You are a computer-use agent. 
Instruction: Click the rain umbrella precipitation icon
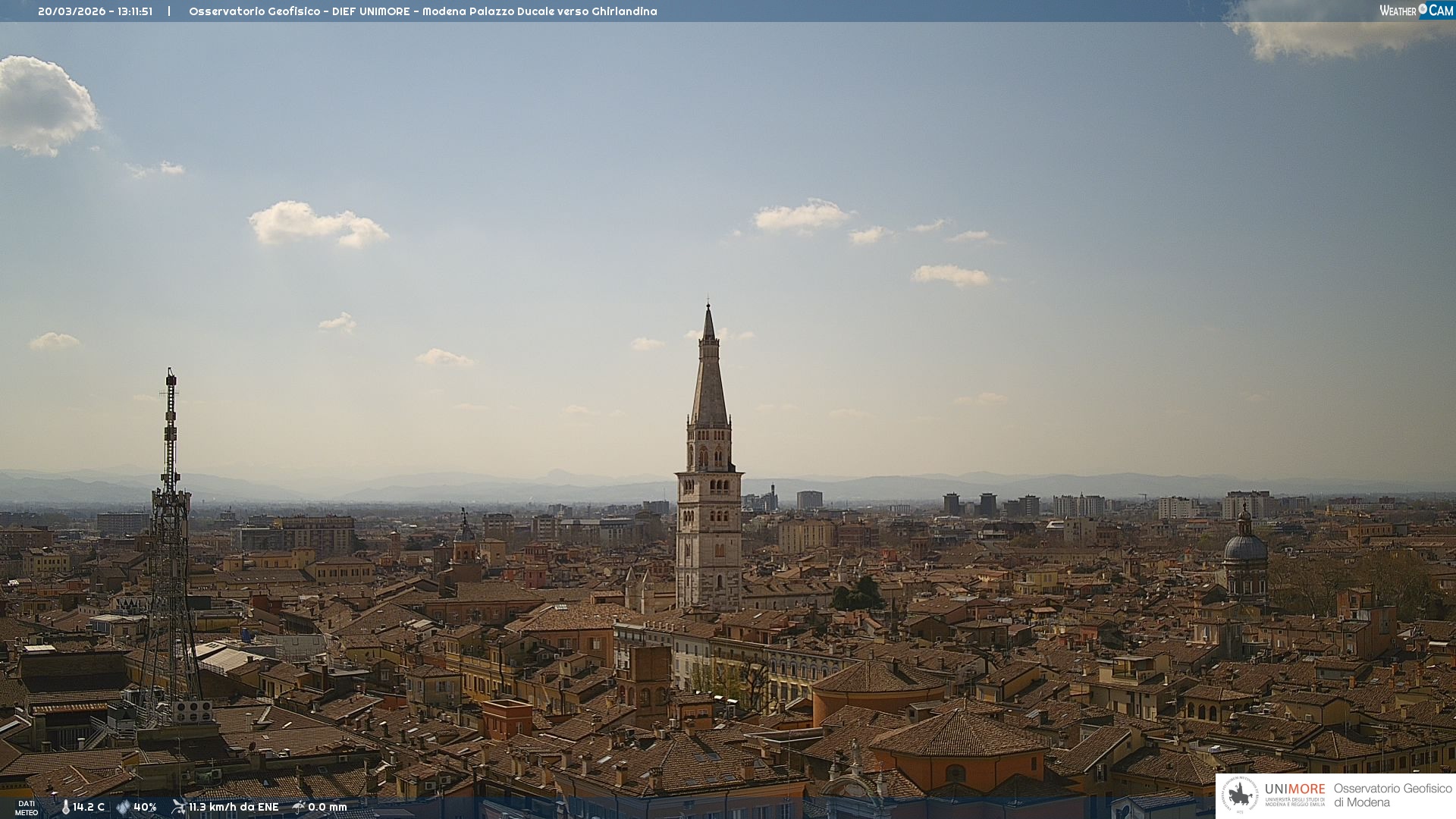(298, 807)
